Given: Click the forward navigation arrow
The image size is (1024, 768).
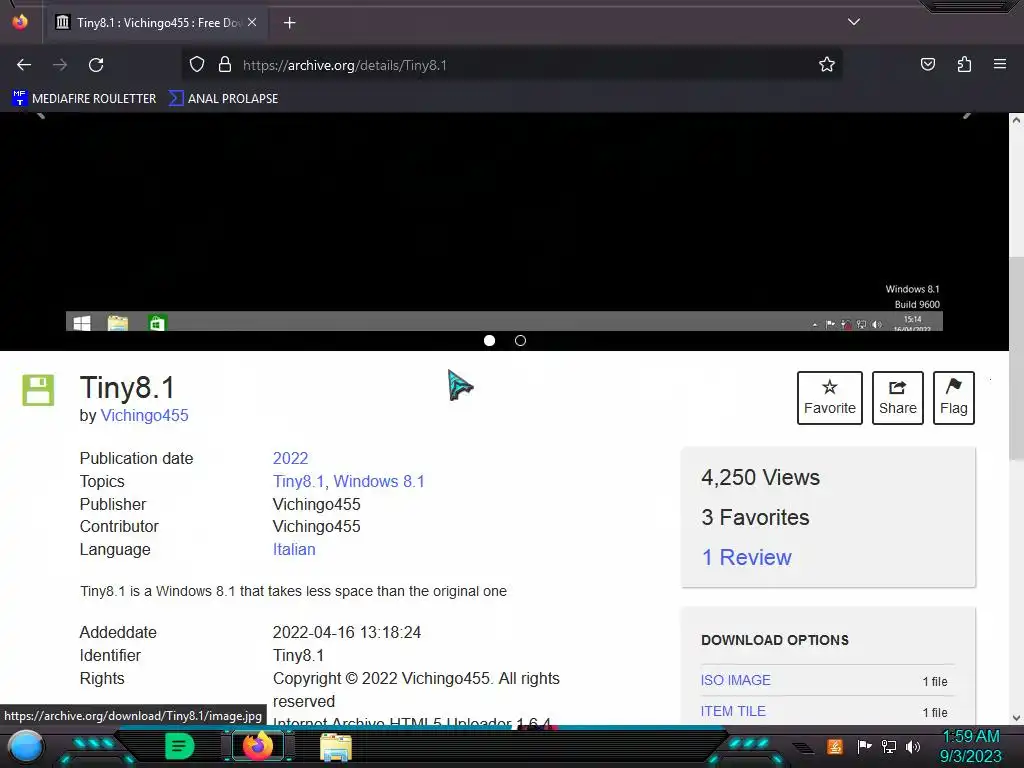Looking at the screenshot, I should (x=60, y=65).
